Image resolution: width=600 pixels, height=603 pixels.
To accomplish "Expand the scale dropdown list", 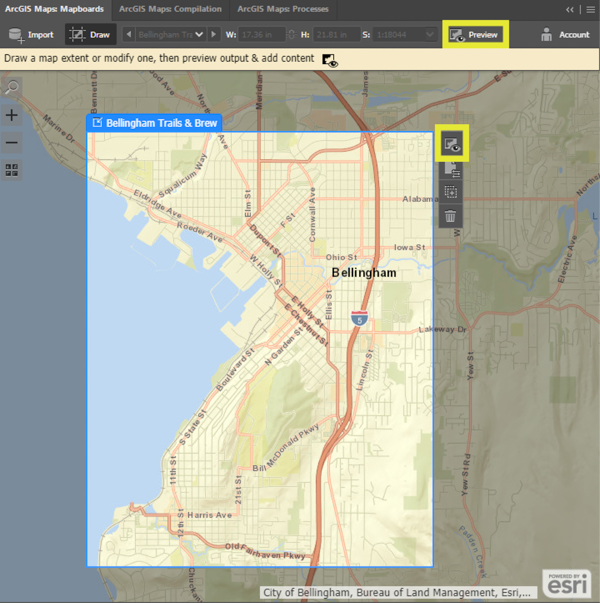I will (429, 35).
